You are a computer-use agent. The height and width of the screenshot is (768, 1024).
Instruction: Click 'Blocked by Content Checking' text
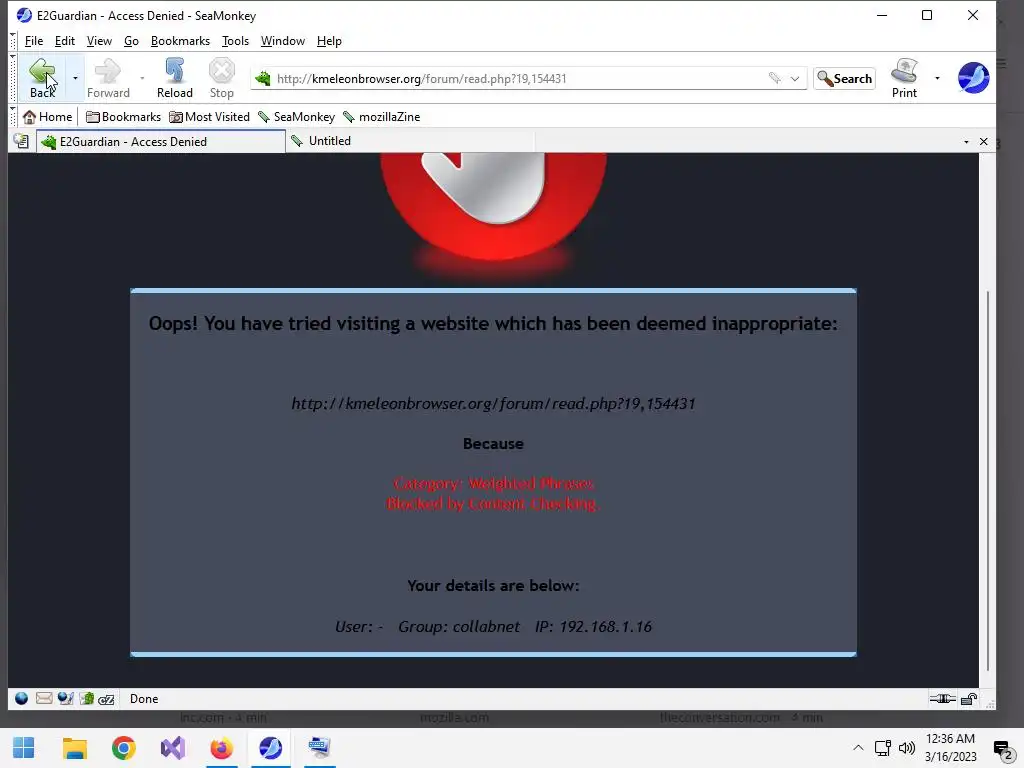click(493, 504)
